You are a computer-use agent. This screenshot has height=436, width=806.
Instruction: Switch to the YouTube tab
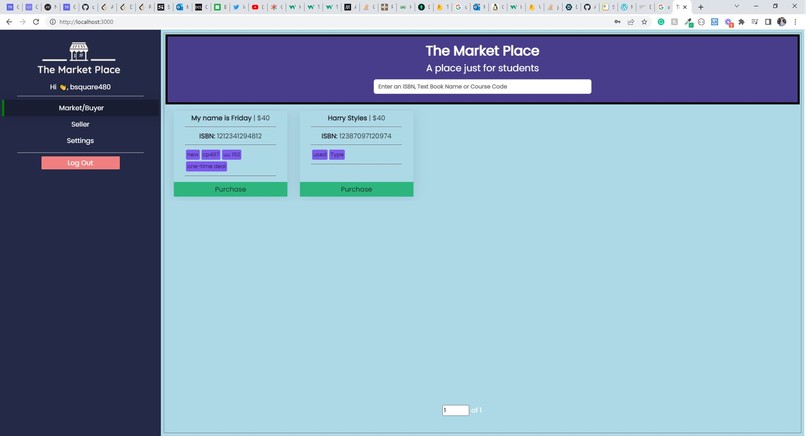[255, 7]
